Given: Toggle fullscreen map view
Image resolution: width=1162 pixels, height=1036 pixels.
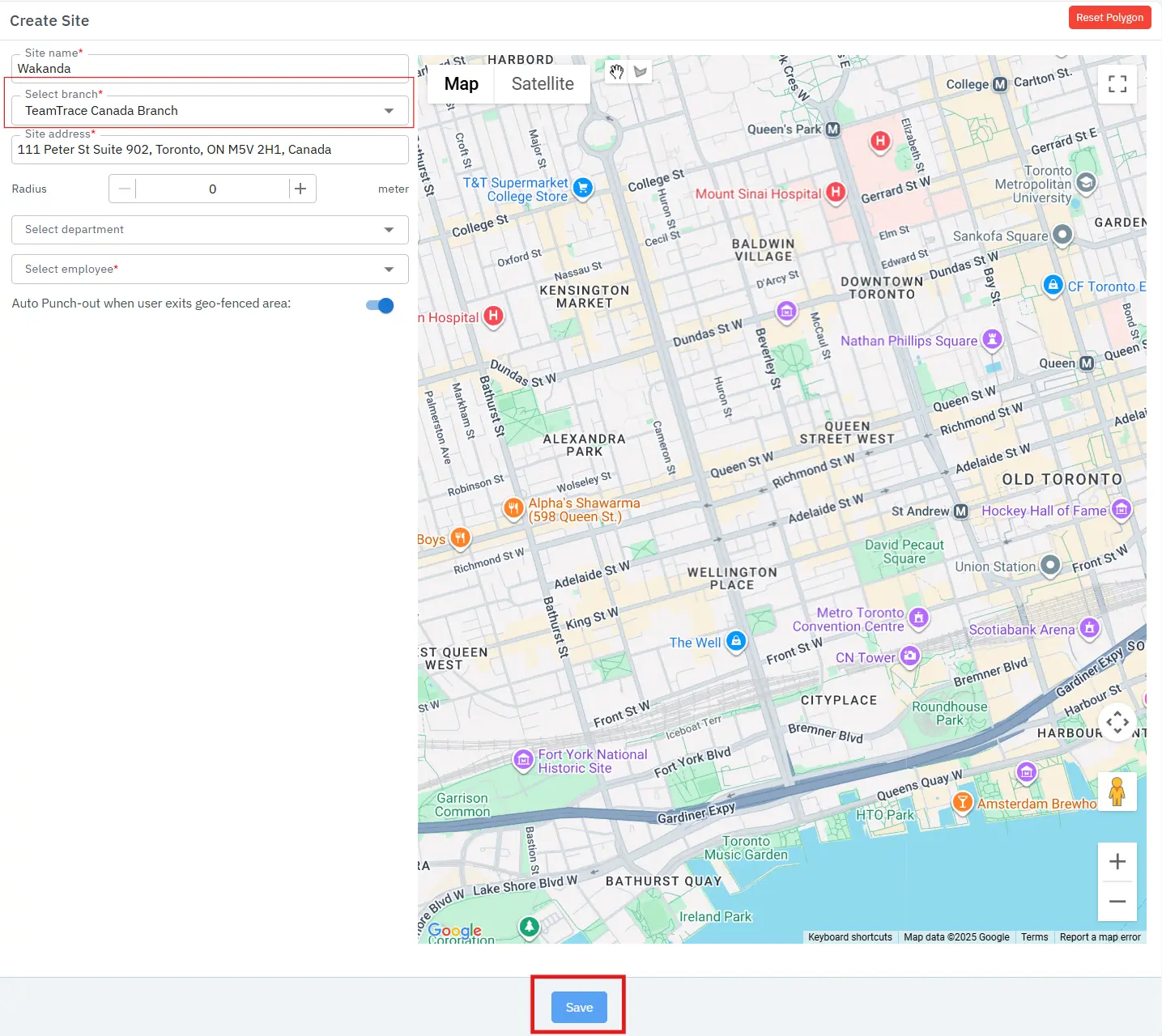Looking at the screenshot, I should pyautogui.click(x=1117, y=84).
